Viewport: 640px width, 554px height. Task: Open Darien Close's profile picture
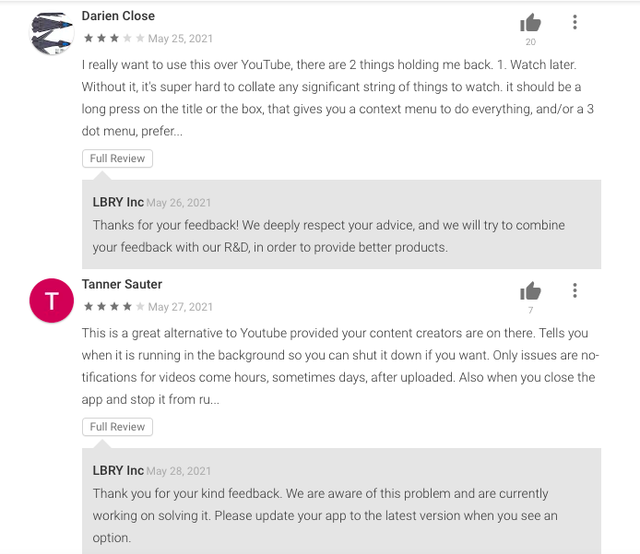click(x=51, y=33)
